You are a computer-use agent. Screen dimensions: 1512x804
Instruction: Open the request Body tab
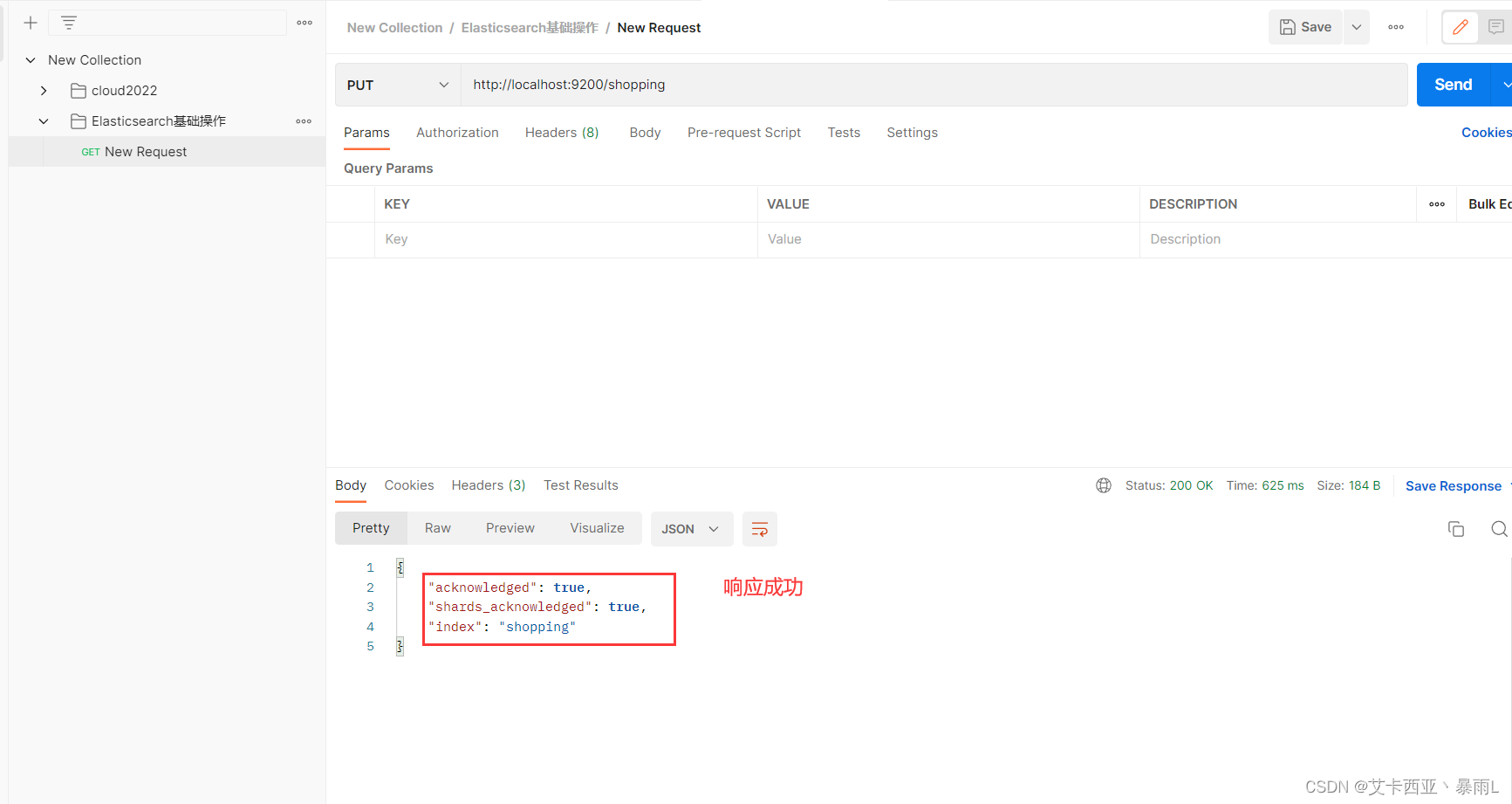point(645,133)
